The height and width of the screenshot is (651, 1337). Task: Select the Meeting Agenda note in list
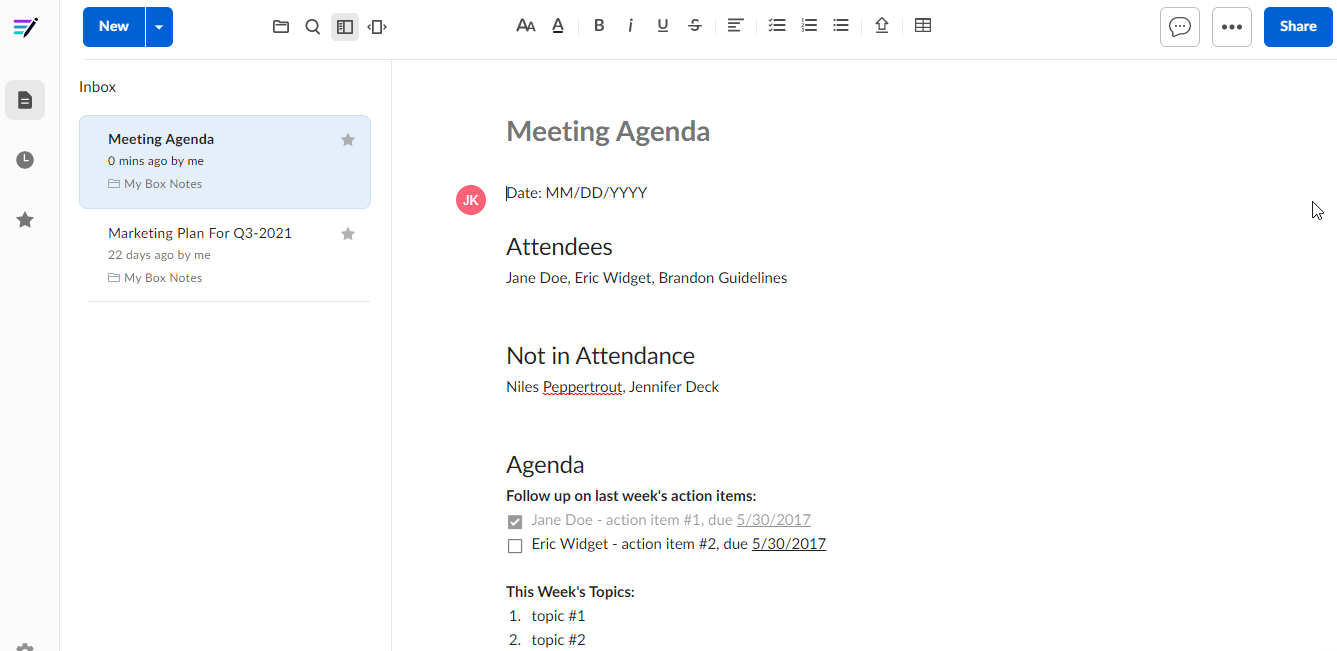tap(225, 162)
